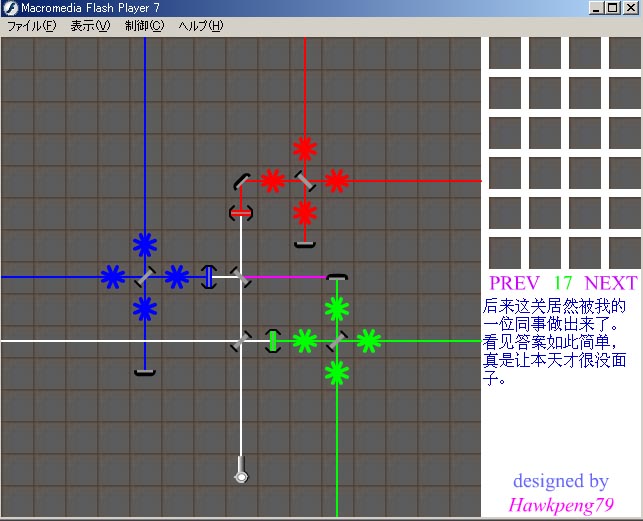Click the topmost green star target

pyautogui.click(x=337, y=309)
